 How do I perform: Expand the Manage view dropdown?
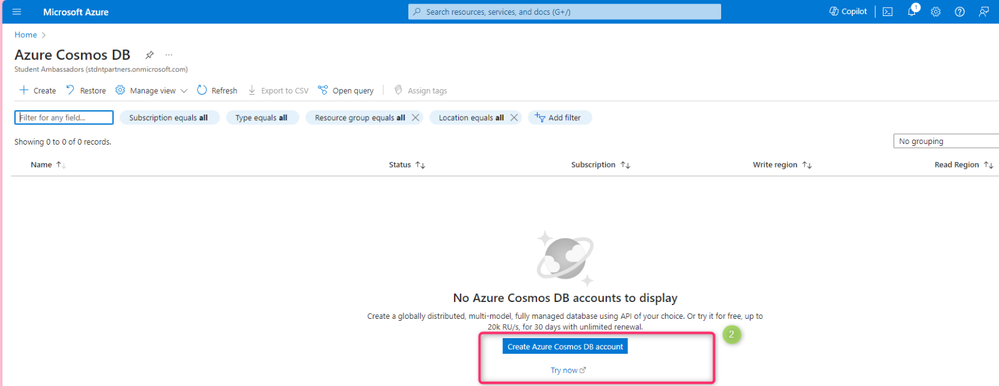pyautogui.click(x=152, y=90)
